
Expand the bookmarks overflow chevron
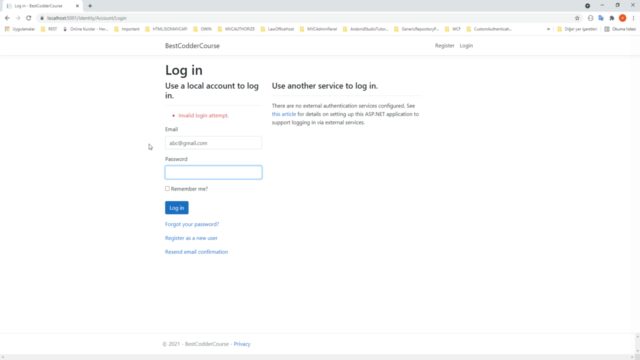[x=548, y=29]
